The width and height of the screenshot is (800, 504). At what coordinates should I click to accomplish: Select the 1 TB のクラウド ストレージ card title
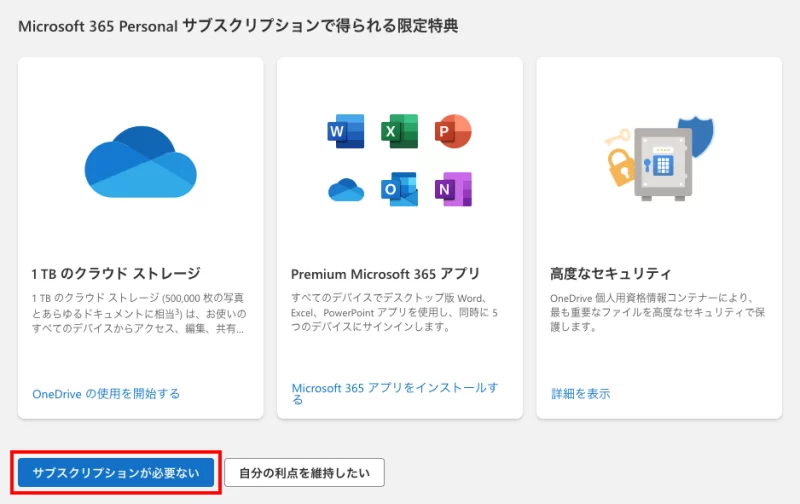(x=116, y=273)
